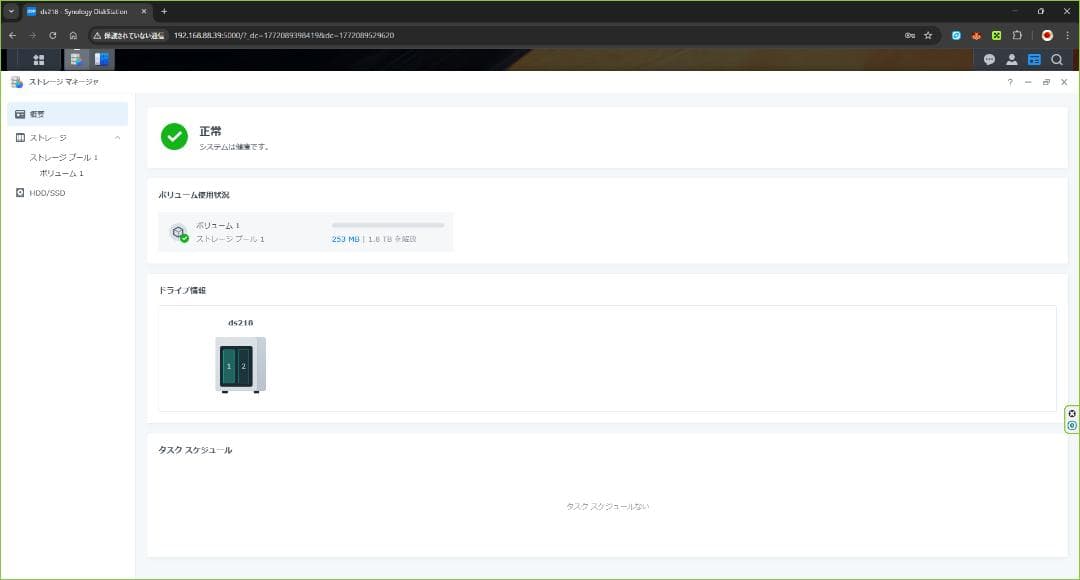The image size is (1080, 580).
Task: Go to the browser home page
Action: [73, 35]
